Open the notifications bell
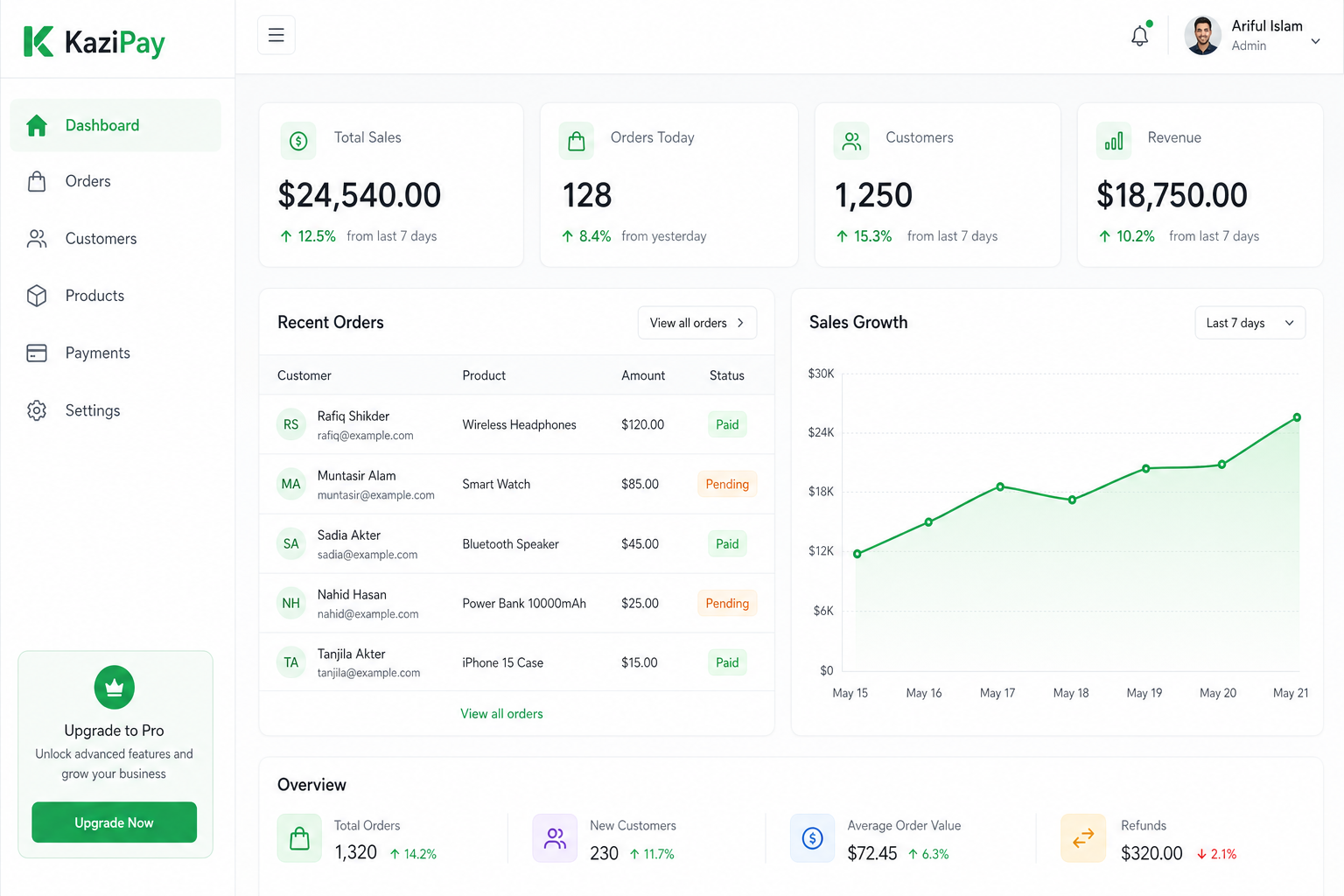1344x896 pixels. (x=1140, y=36)
